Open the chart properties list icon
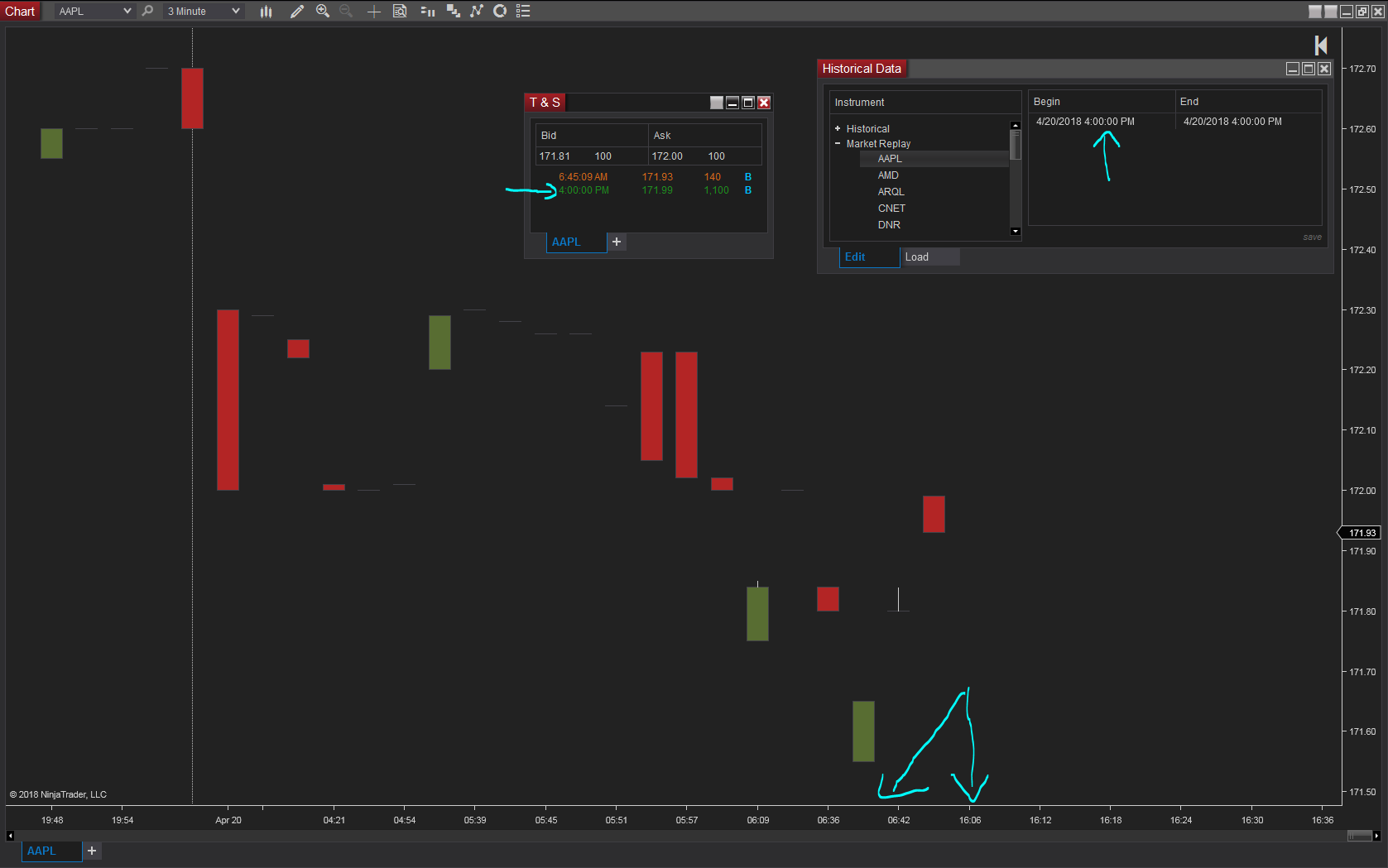The image size is (1388, 868). coord(523,11)
